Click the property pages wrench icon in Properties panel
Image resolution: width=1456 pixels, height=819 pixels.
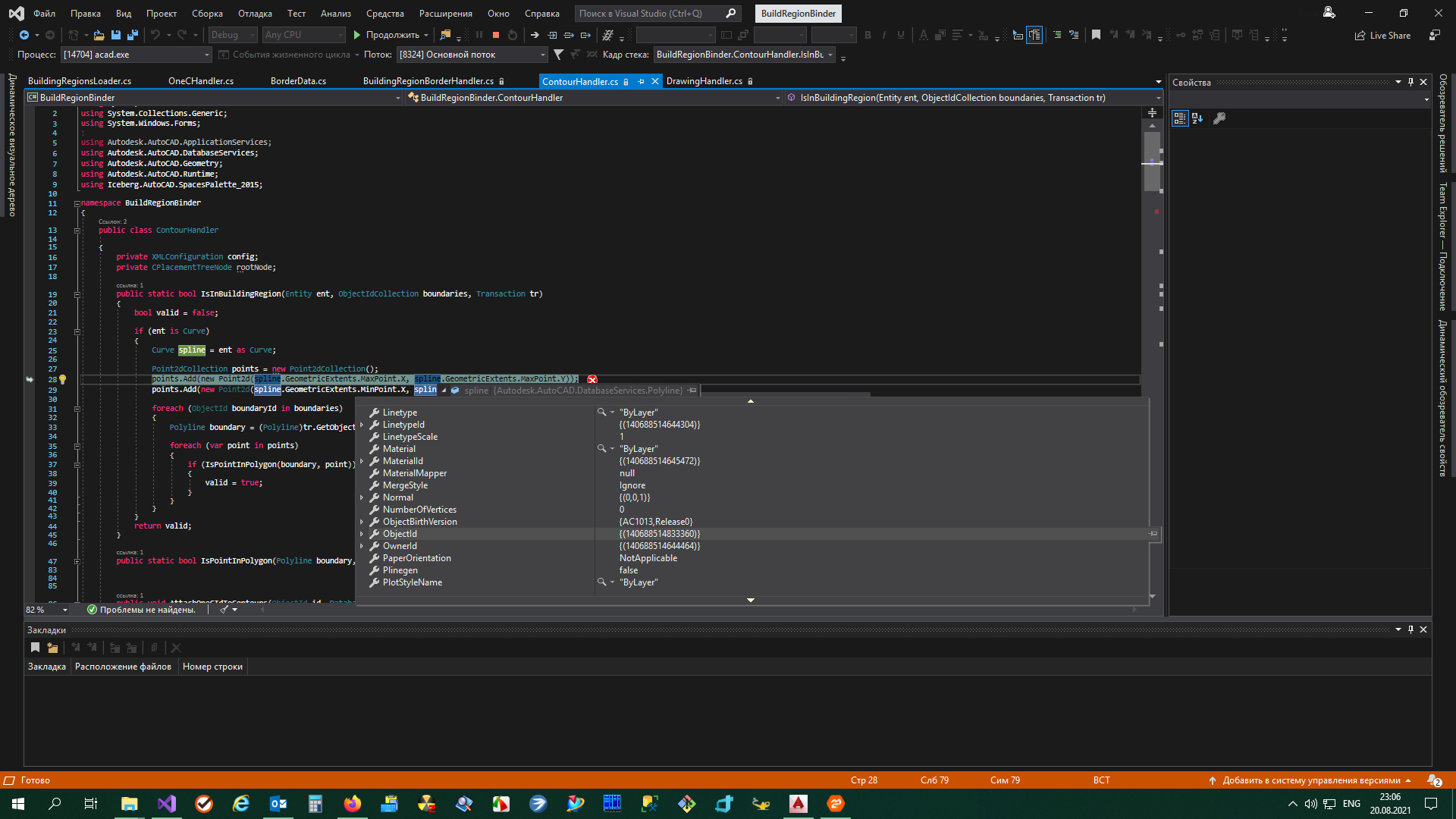point(1219,118)
